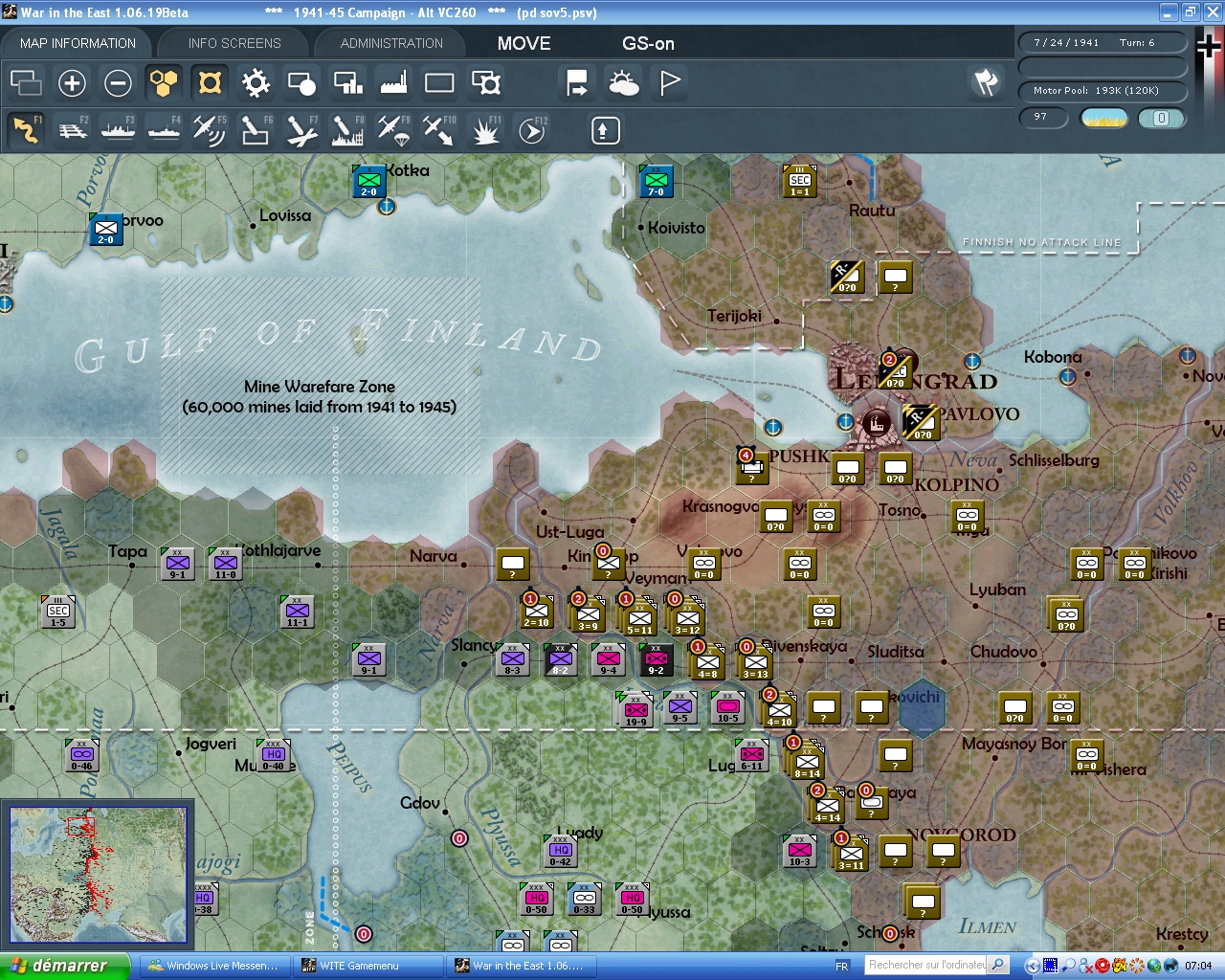Select the explosion icon mode (F11)

point(485,130)
